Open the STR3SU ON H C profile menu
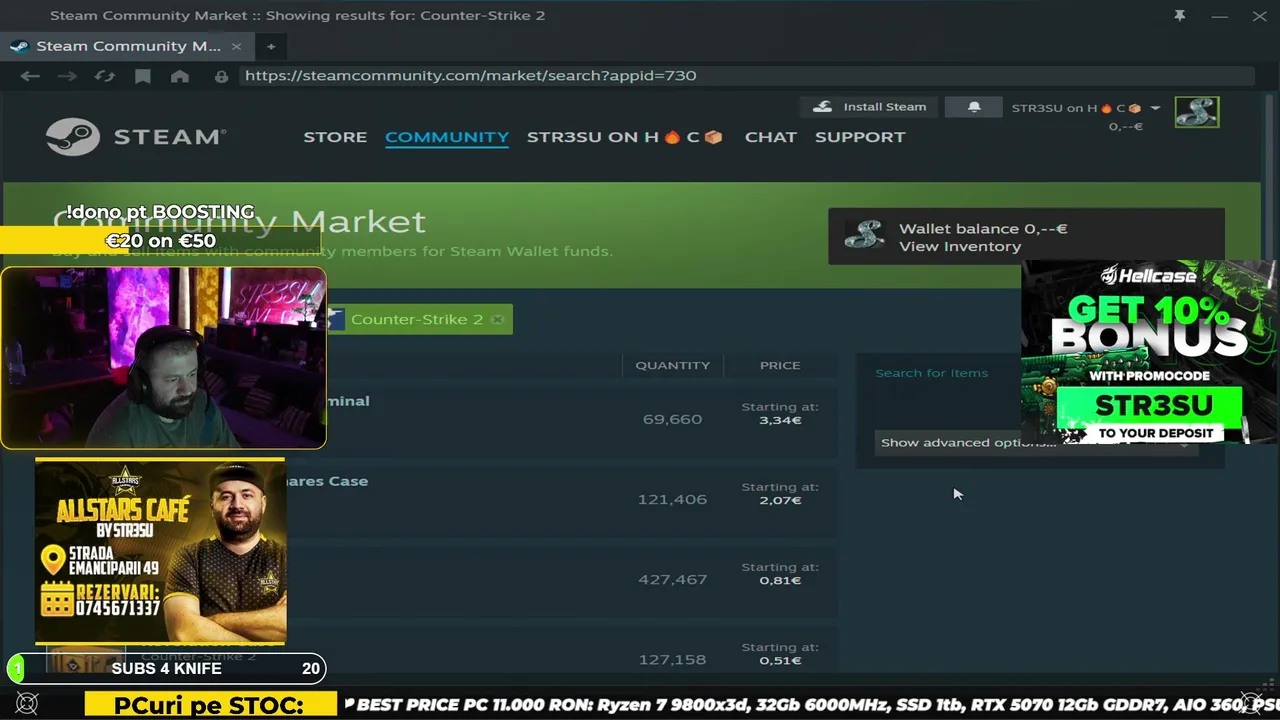The image size is (1280, 720). 625,137
